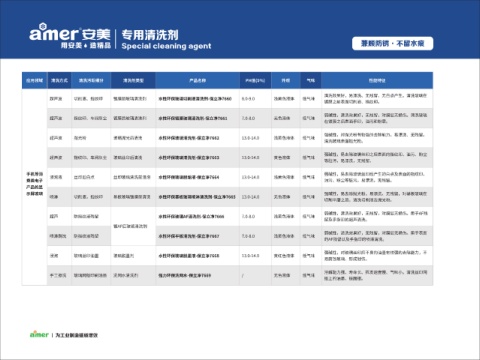Click the 气味 column header
Screen dimensions: 480x360
pos(311,80)
